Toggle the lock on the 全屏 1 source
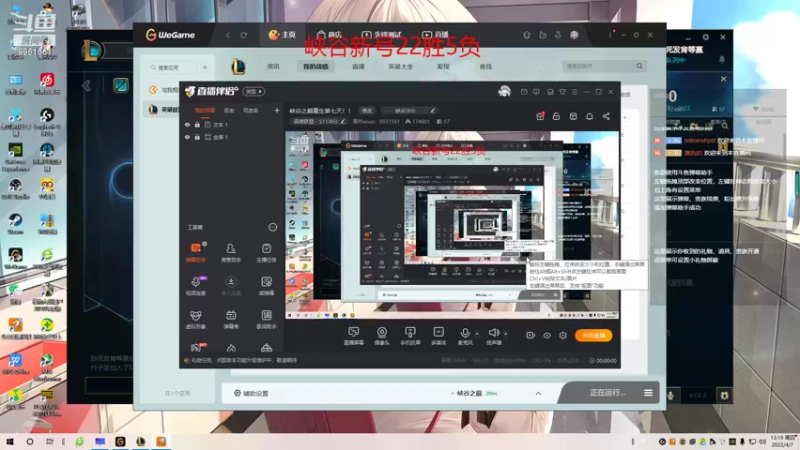Image resolution: width=800 pixels, height=450 pixels. tap(197, 137)
